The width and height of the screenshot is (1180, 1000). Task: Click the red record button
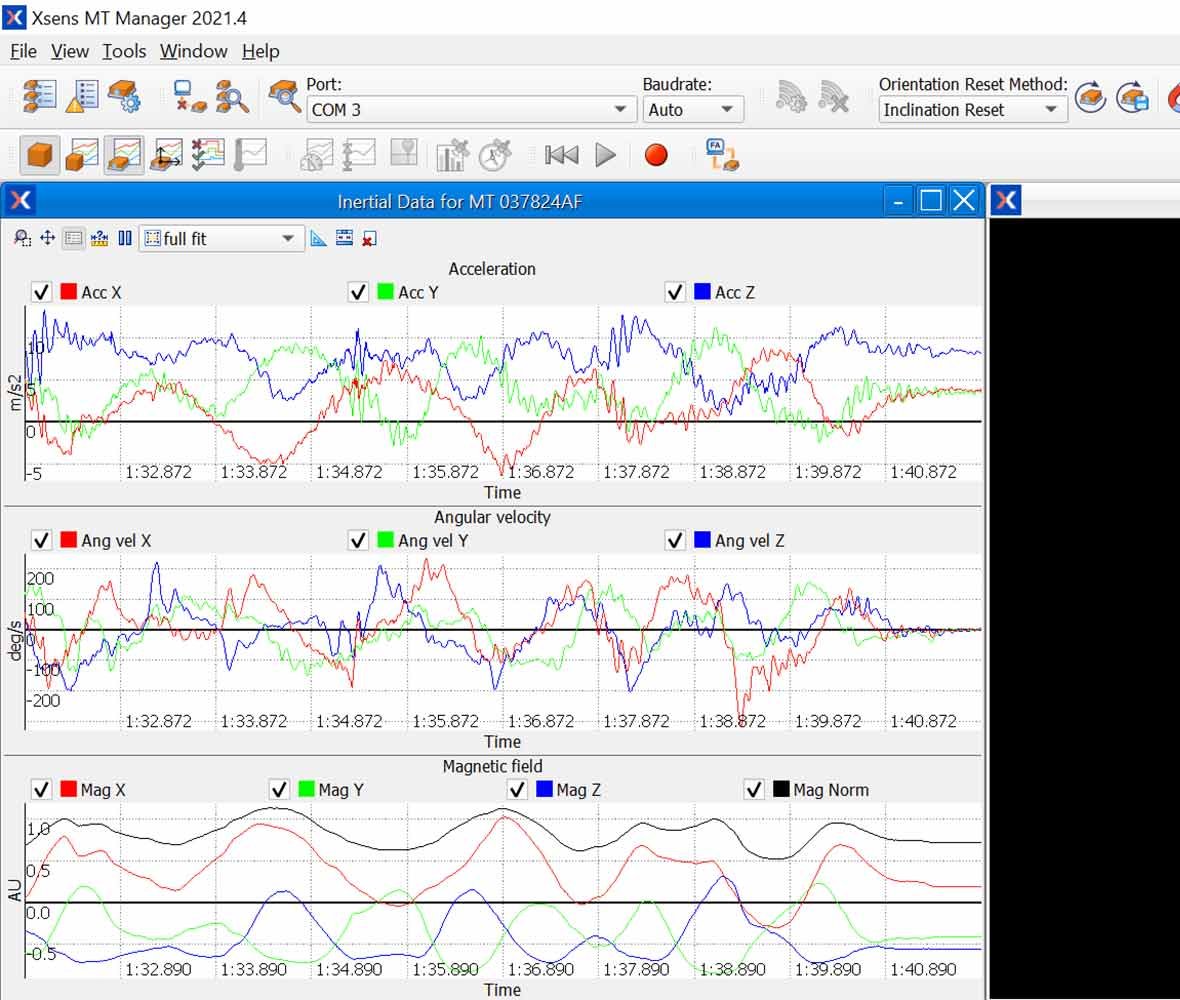pyautogui.click(x=655, y=155)
